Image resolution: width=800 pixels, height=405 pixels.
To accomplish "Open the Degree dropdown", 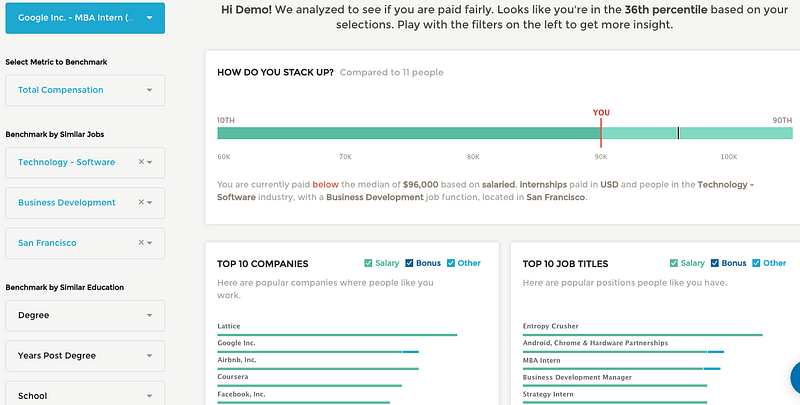I will pos(85,315).
